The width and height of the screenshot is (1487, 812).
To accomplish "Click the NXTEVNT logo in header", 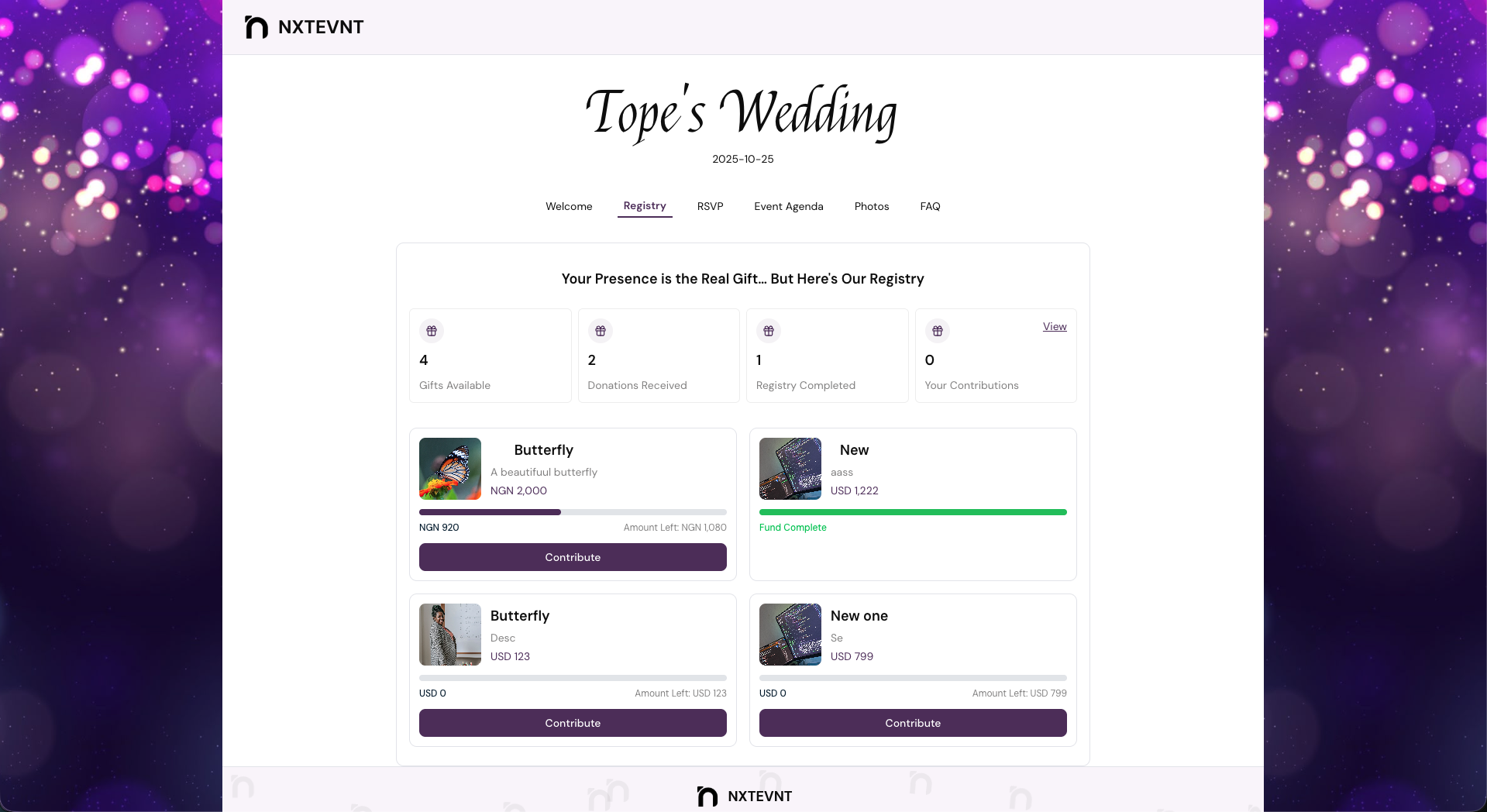I will tap(304, 27).
